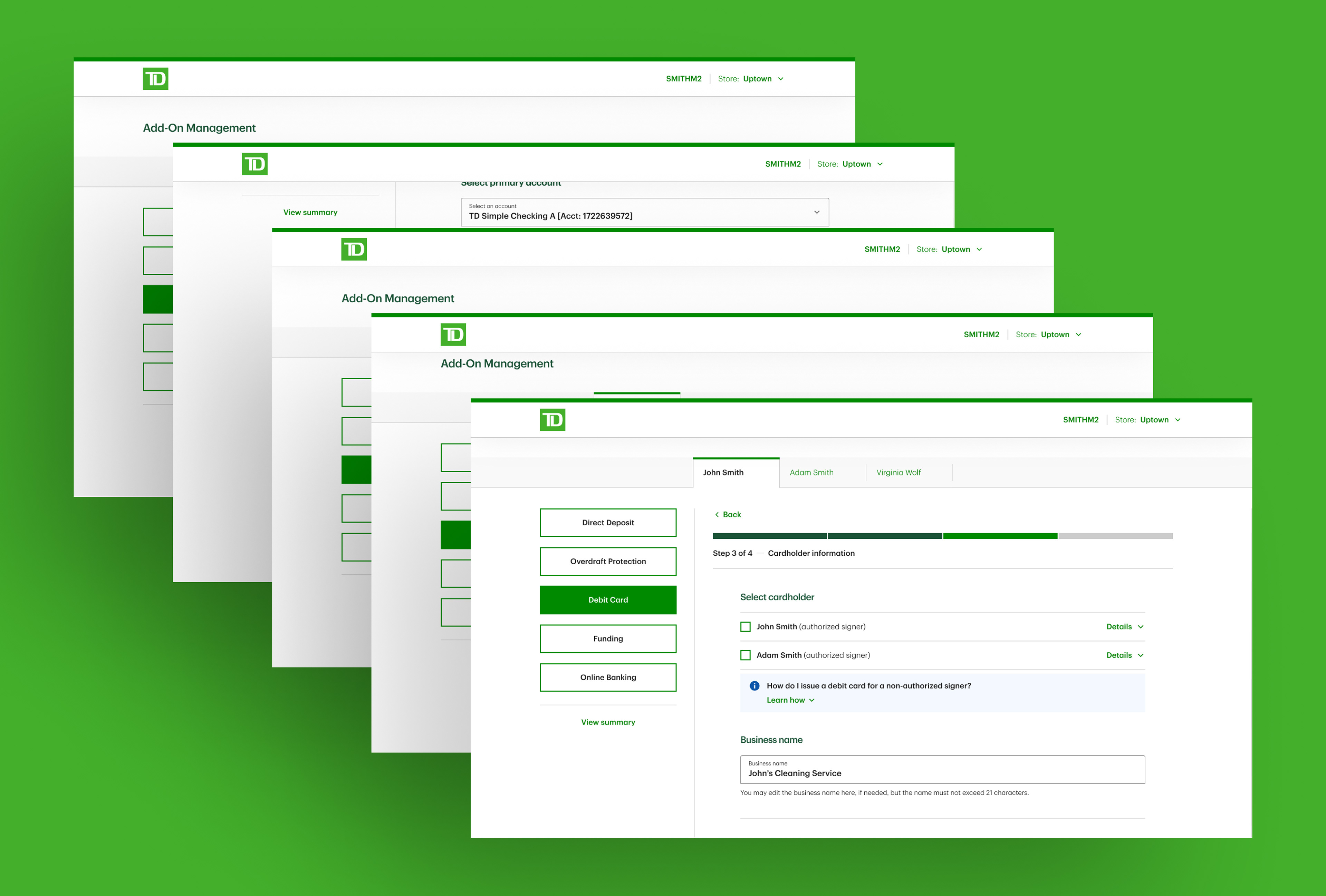The height and width of the screenshot is (896, 1326).
Task: Click the Business name input field
Action: [943, 770]
